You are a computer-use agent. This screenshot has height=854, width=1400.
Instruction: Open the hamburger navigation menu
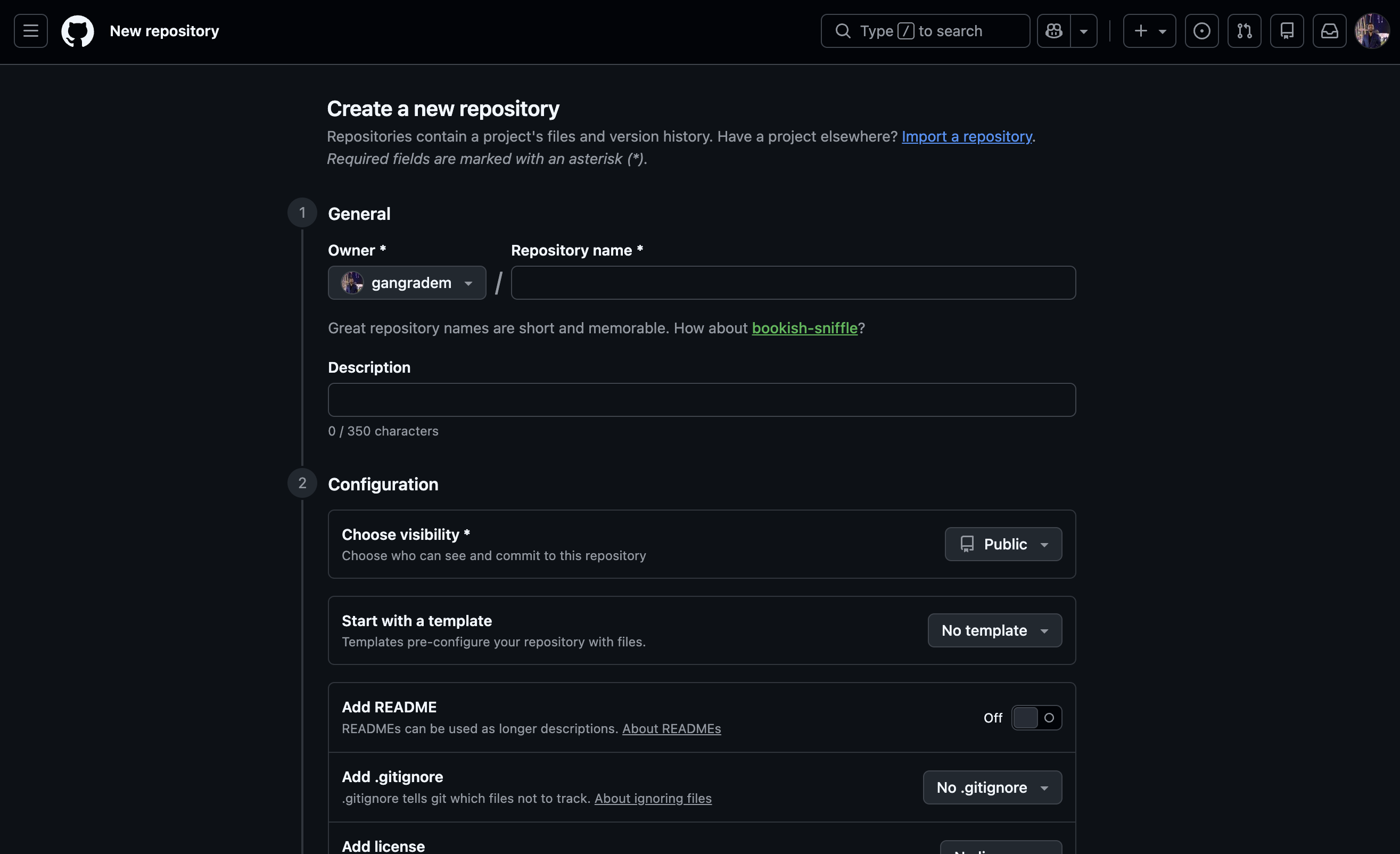point(30,31)
